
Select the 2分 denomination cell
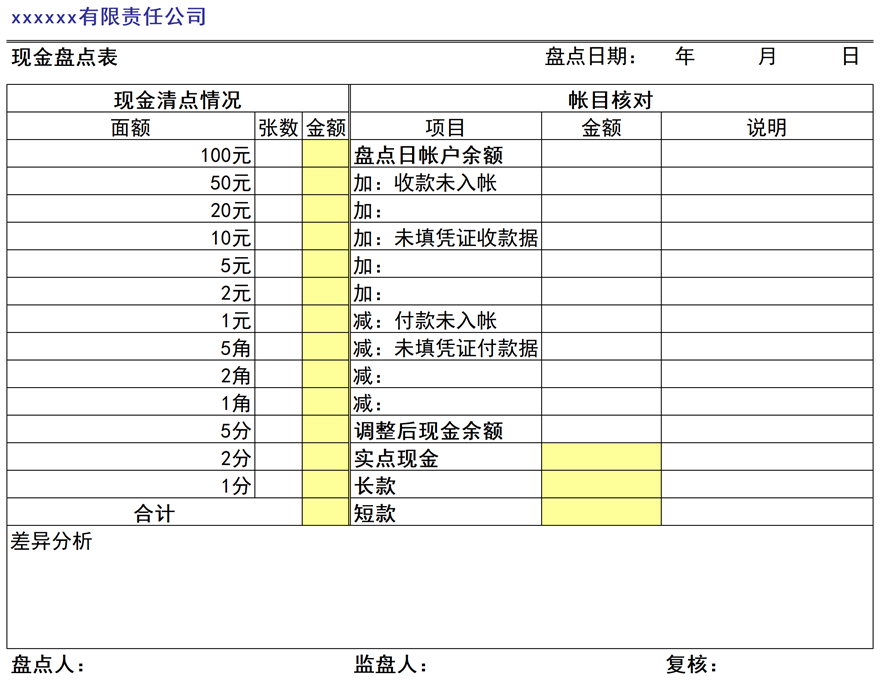point(131,457)
